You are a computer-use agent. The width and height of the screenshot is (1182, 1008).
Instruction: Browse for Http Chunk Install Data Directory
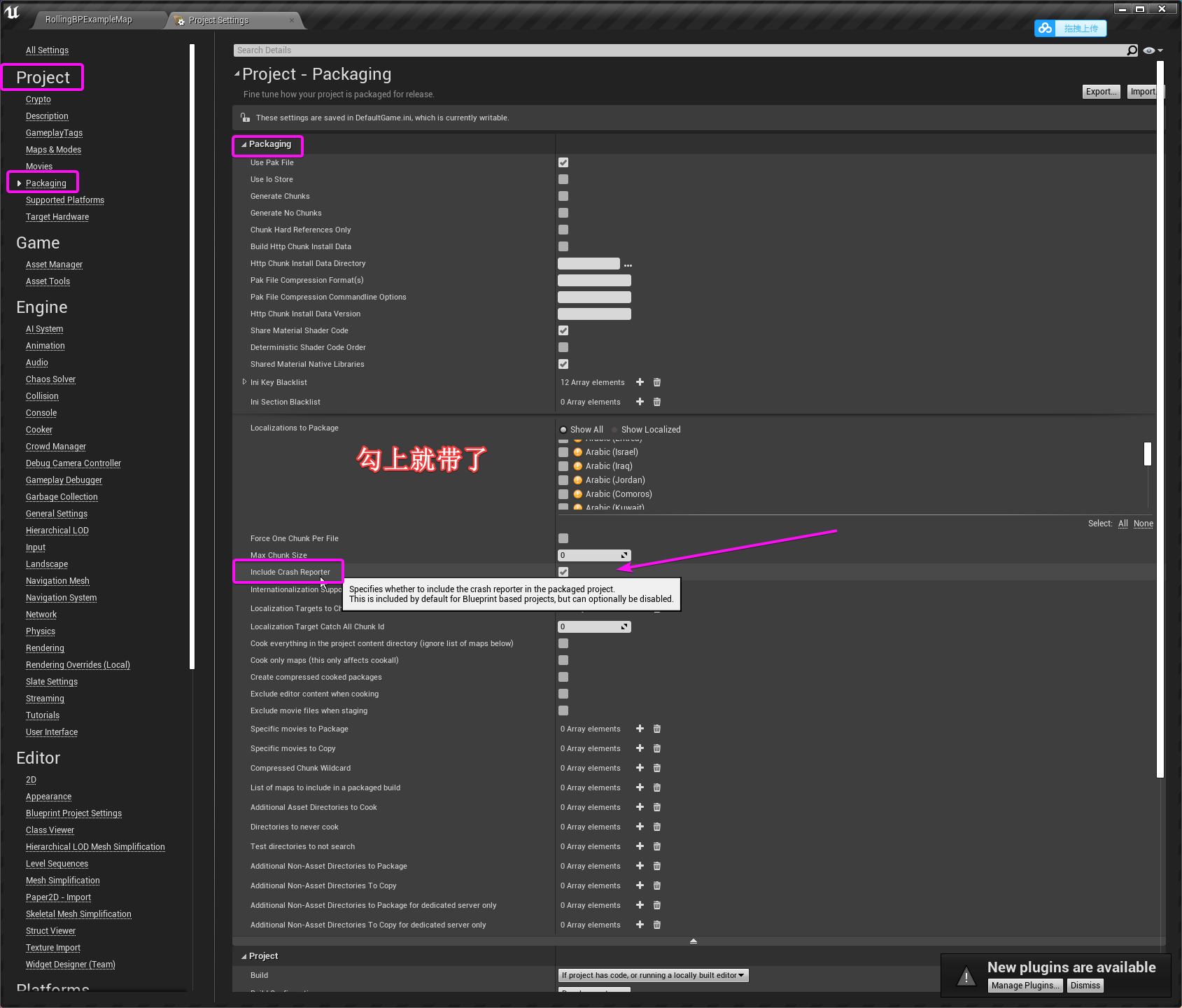click(x=628, y=263)
